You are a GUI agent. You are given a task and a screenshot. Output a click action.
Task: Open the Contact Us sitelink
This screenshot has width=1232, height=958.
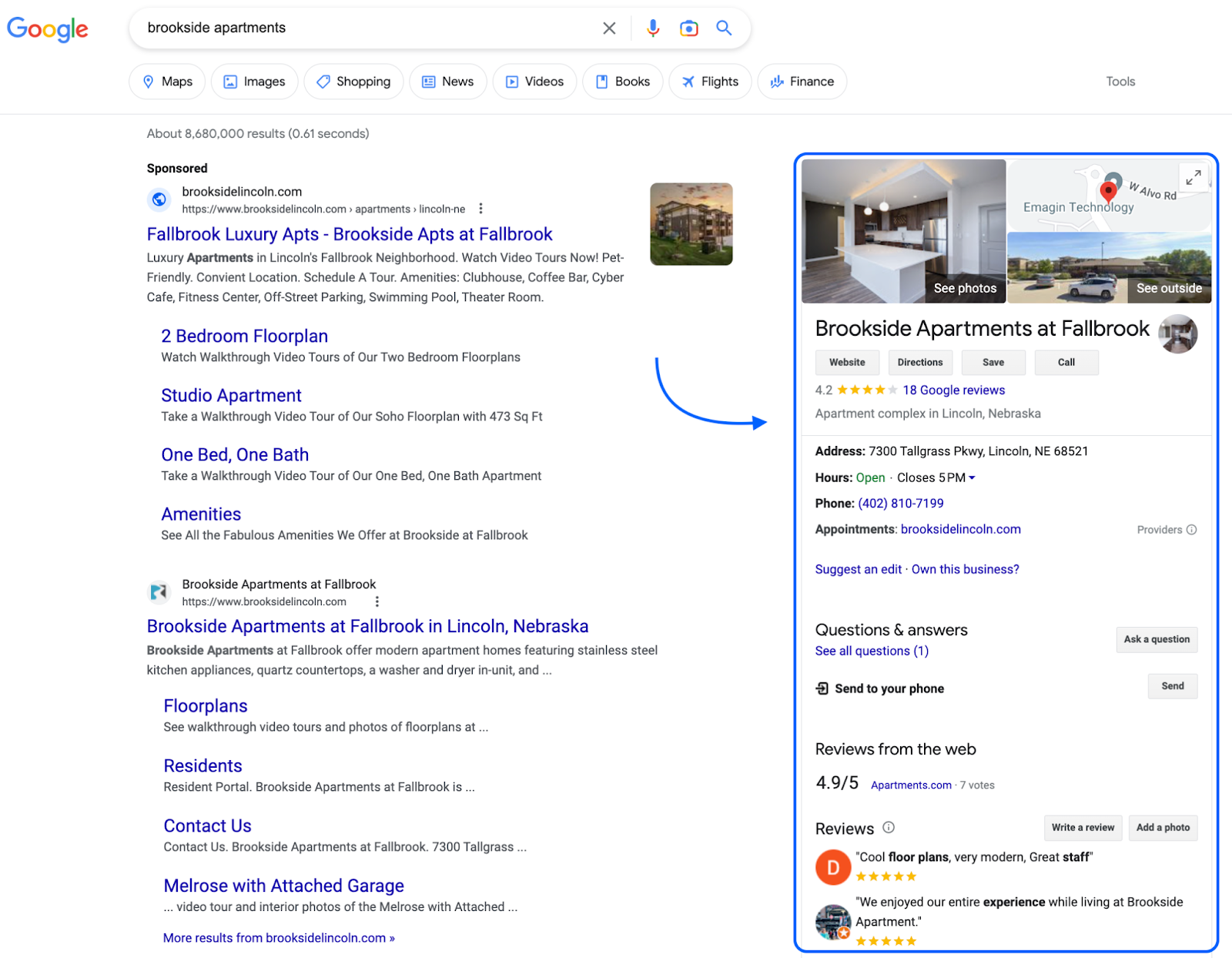pyautogui.click(x=208, y=826)
